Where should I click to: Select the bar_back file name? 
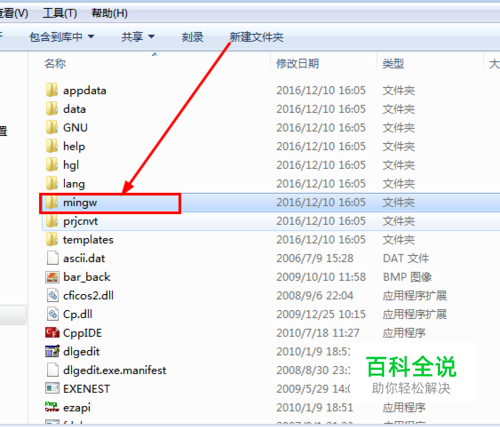(x=87, y=277)
